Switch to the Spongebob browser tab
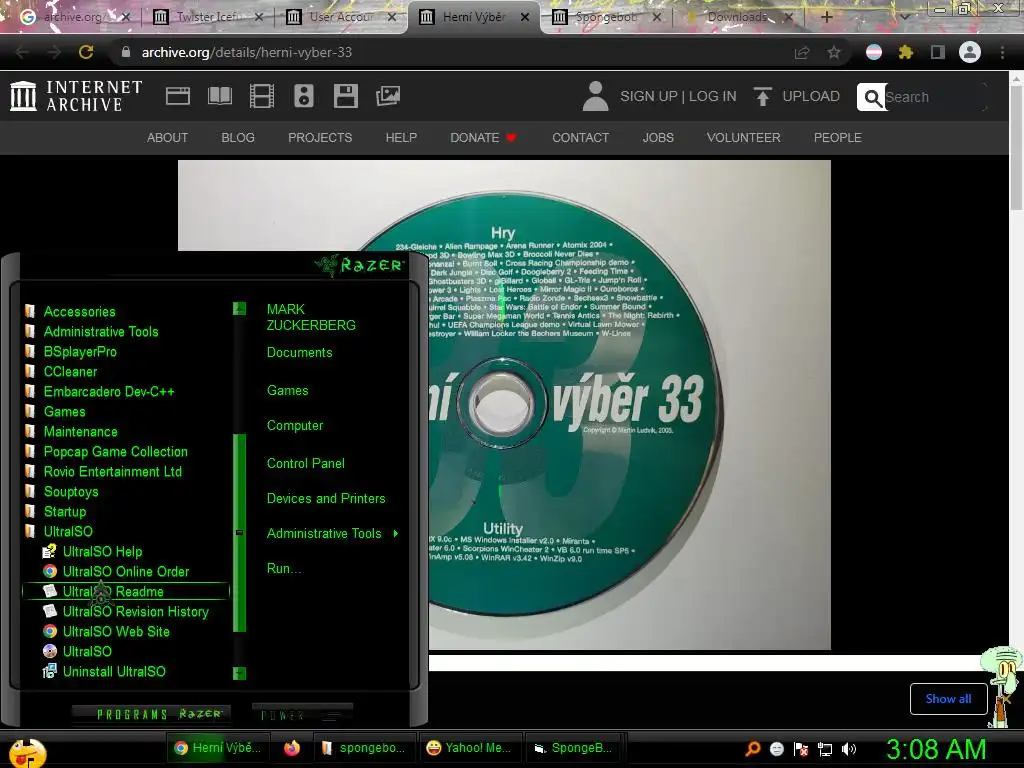This screenshot has width=1024, height=768. 606,17
